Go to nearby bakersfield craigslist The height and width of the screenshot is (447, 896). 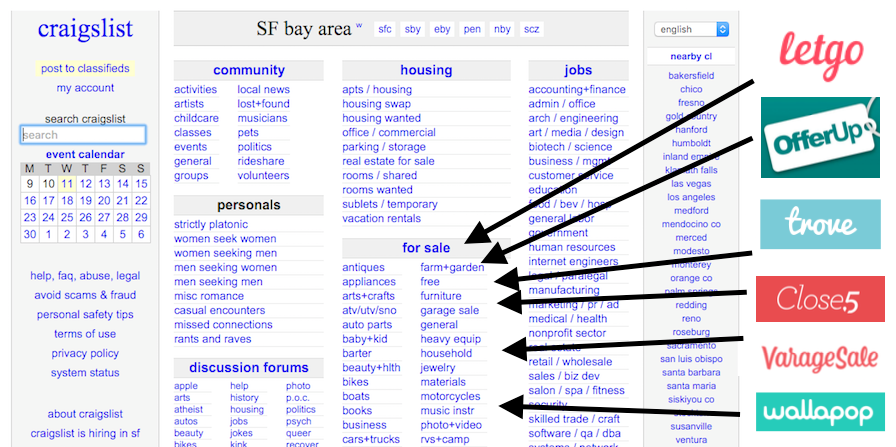[x=691, y=75]
